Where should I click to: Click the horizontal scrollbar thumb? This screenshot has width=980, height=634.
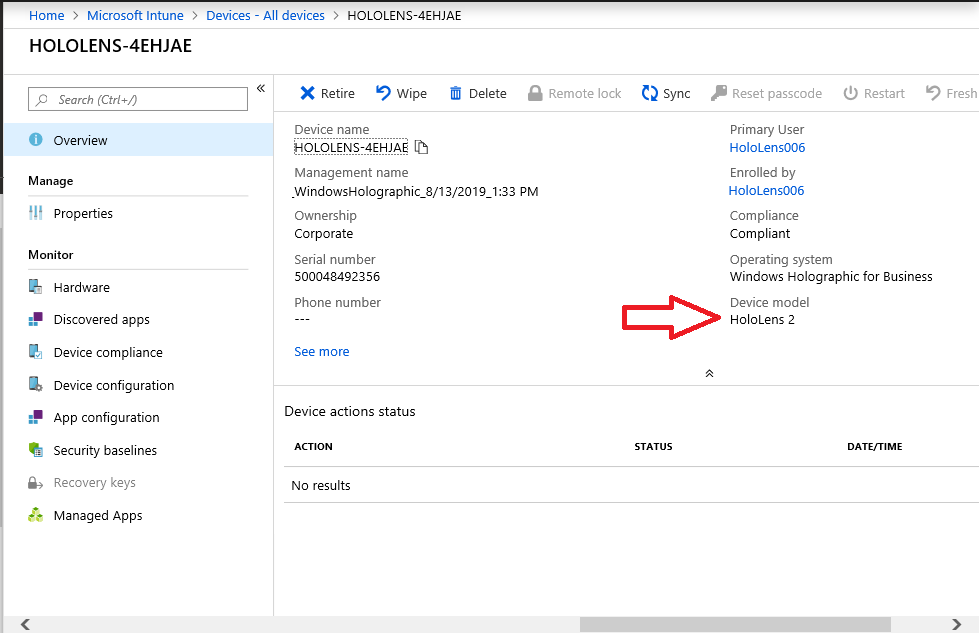pyautogui.click(x=735, y=624)
